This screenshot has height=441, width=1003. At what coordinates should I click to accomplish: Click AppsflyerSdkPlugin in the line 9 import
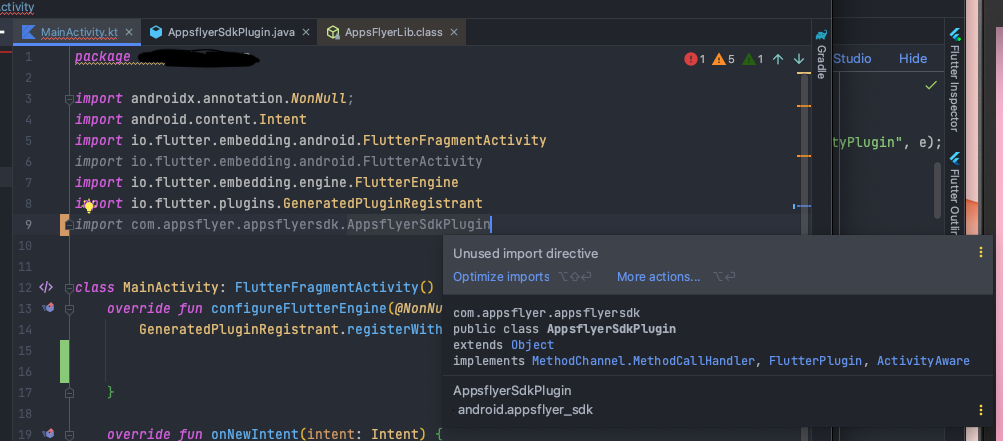click(419, 224)
